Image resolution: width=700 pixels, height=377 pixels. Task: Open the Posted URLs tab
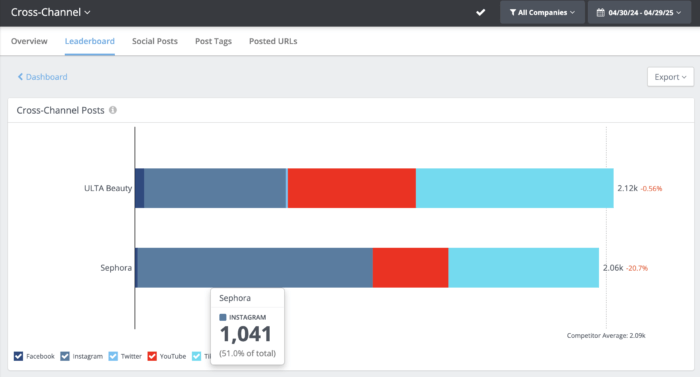coord(273,41)
